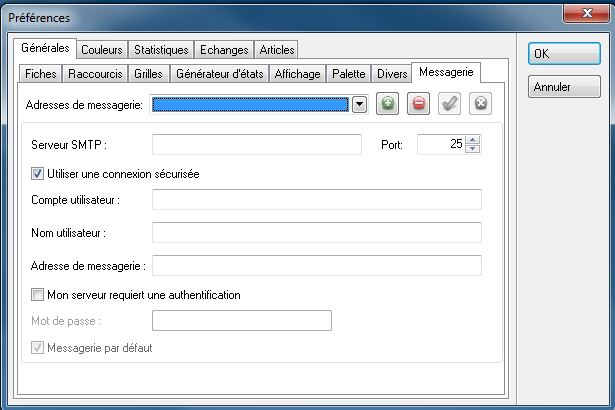Viewport: 615px width, 410px height.
Task: Toggle the 'Messagerie par défaut' checkbox
Action: pyautogui.click(x=38, y=348)
